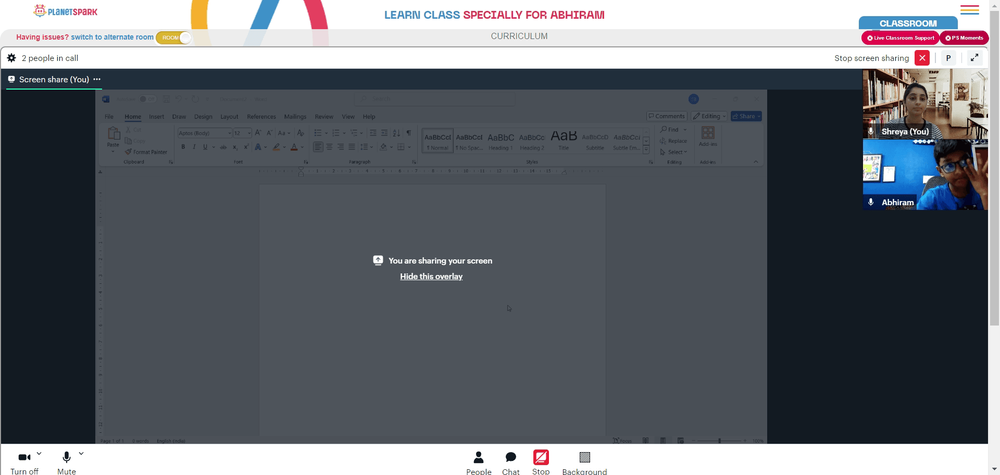The image size is (1000, 475).
Task: Open Background effects
Action: [584, 462]
